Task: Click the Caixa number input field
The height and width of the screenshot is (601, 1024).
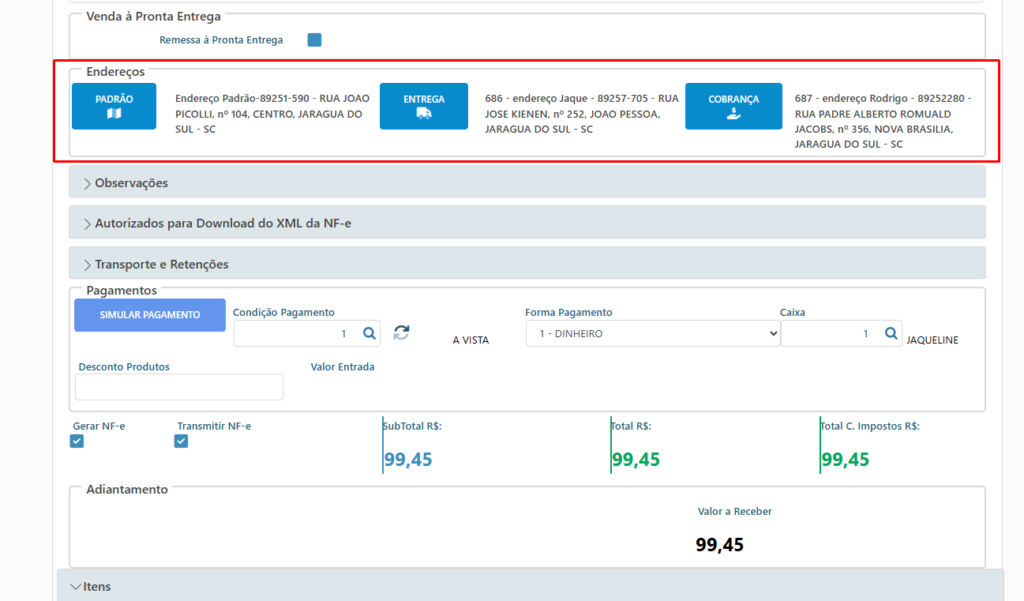Action: pos(829,334)
